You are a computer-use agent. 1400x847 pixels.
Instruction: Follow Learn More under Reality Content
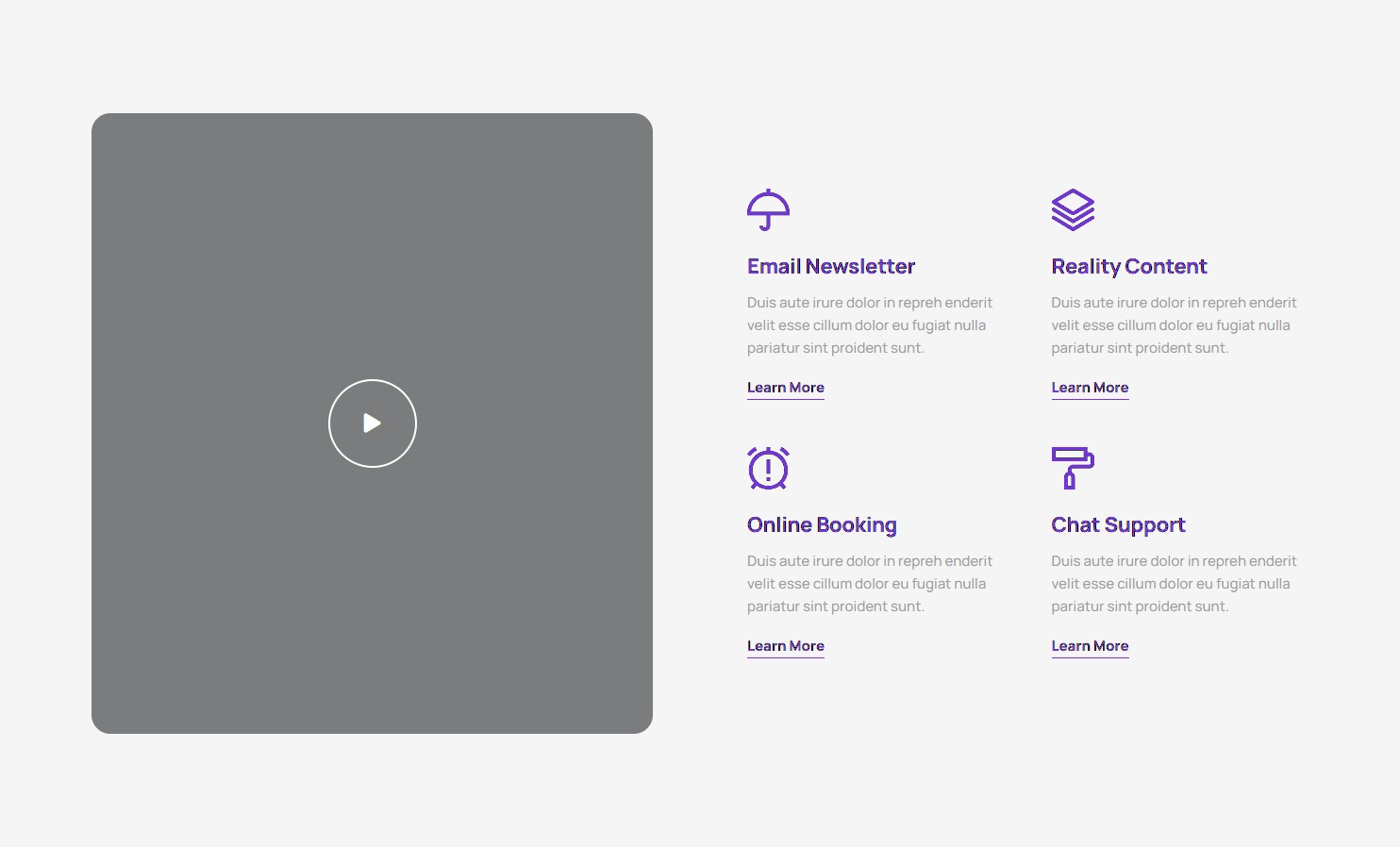(x=1090, y=388)
